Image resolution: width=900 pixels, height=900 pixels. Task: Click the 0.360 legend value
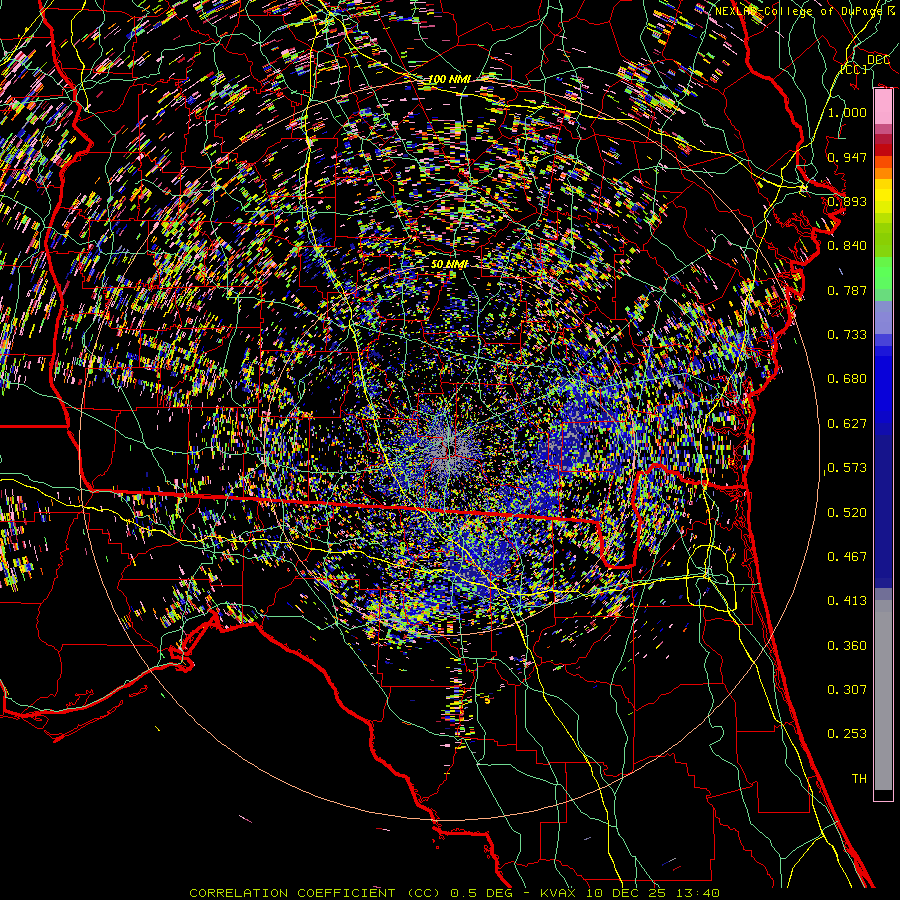[x=847, y=646]
